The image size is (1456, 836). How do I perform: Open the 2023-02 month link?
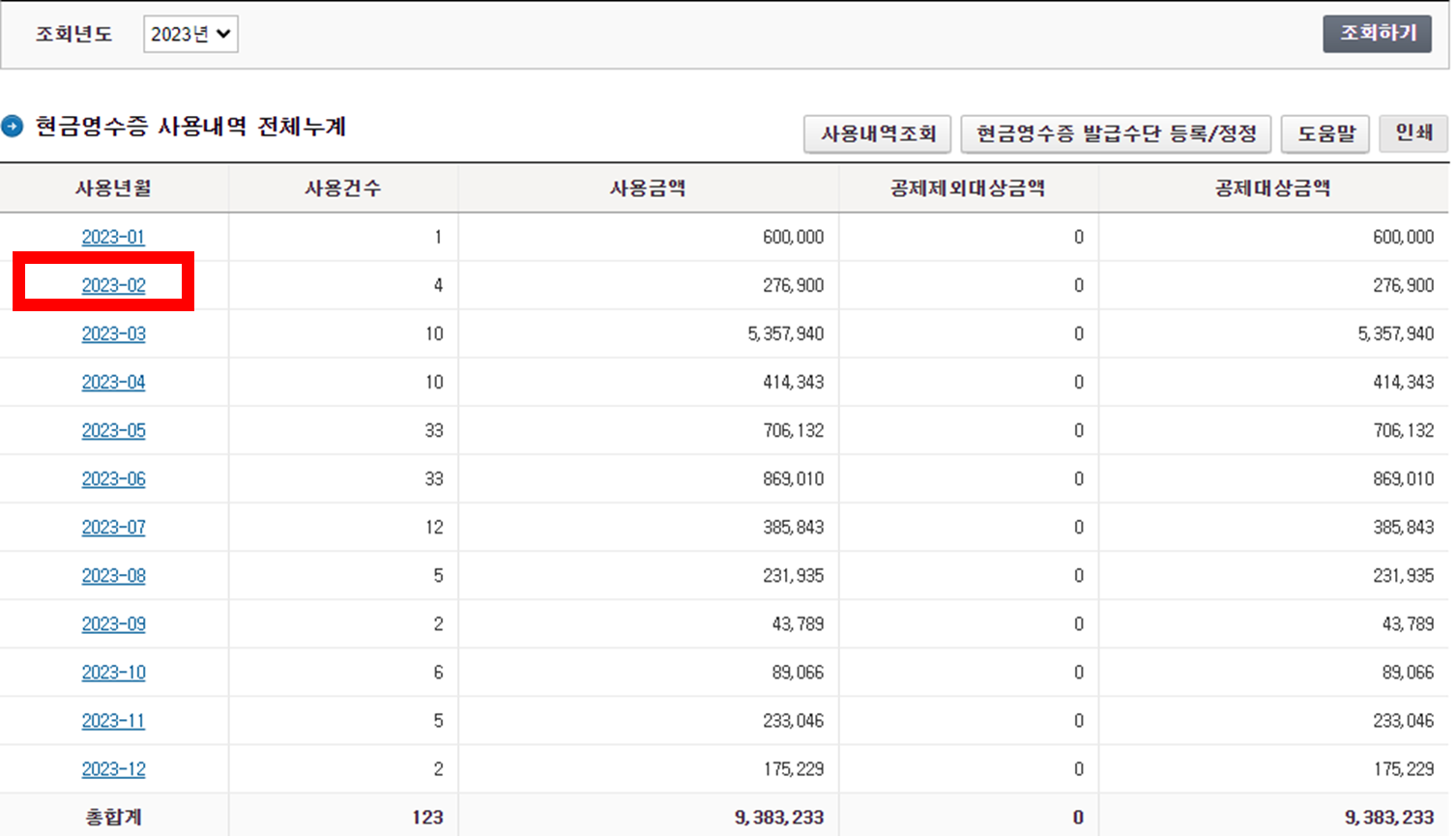coord(113,285)
